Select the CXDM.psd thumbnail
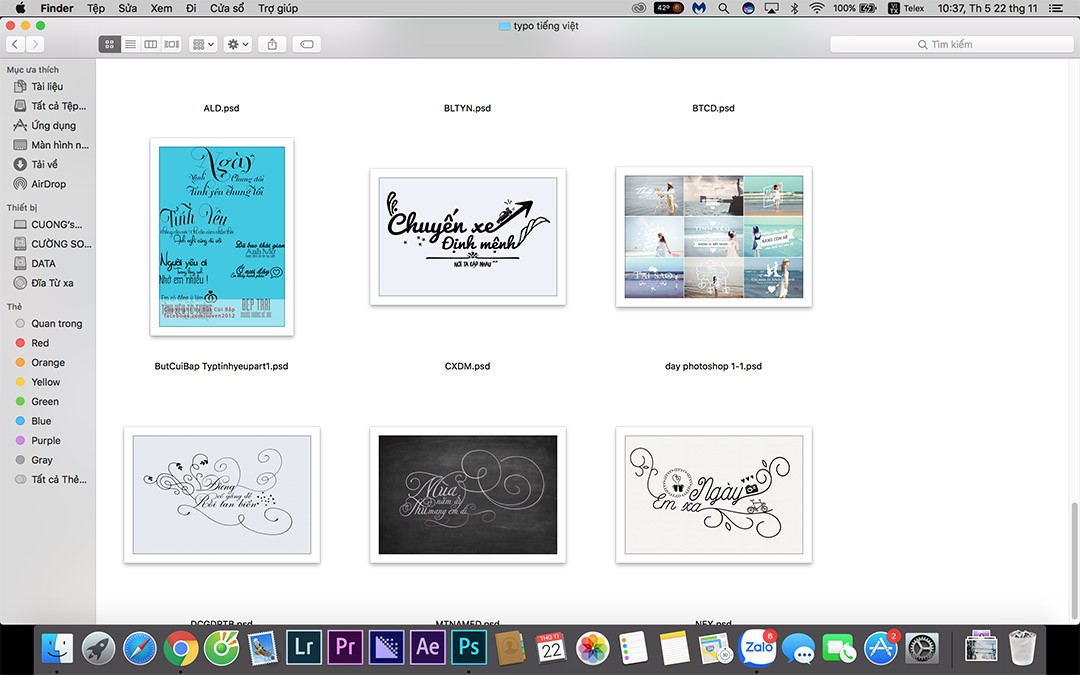 pos(468,236)
